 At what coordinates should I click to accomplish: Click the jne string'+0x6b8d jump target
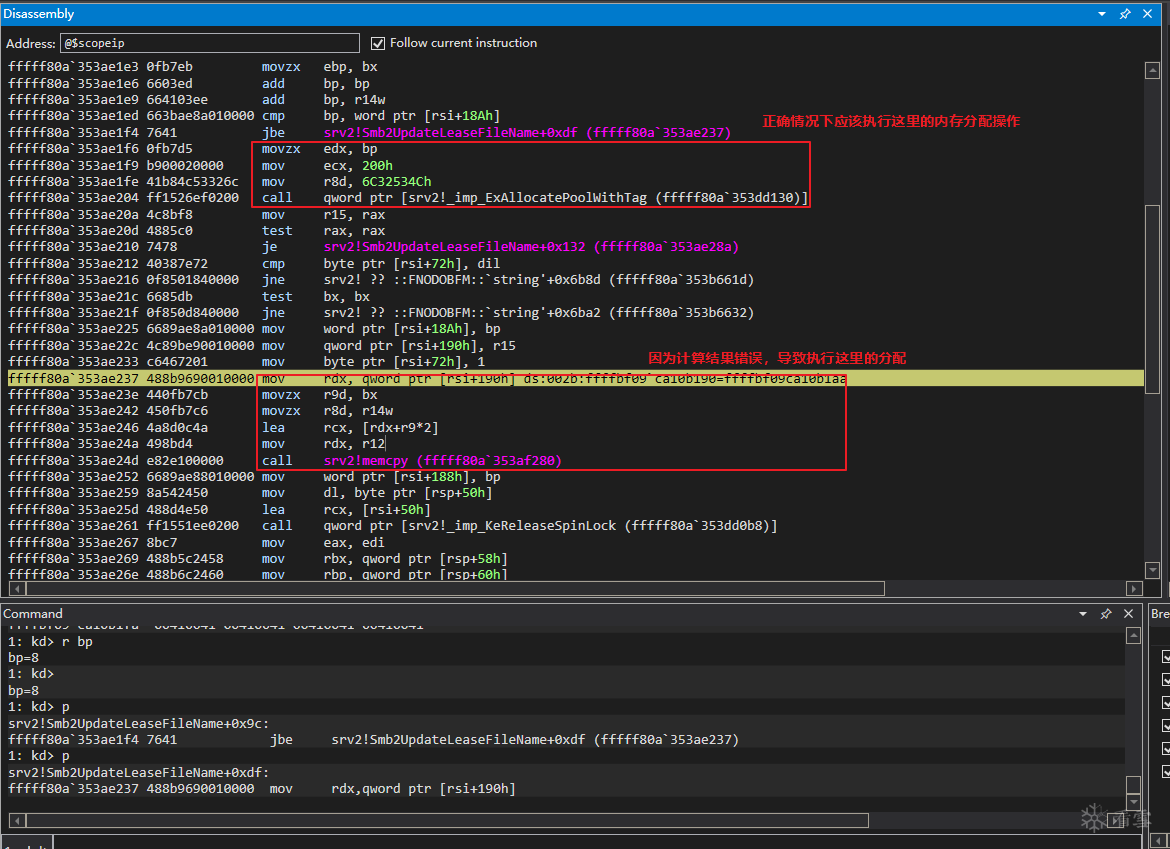pos(539,280)
